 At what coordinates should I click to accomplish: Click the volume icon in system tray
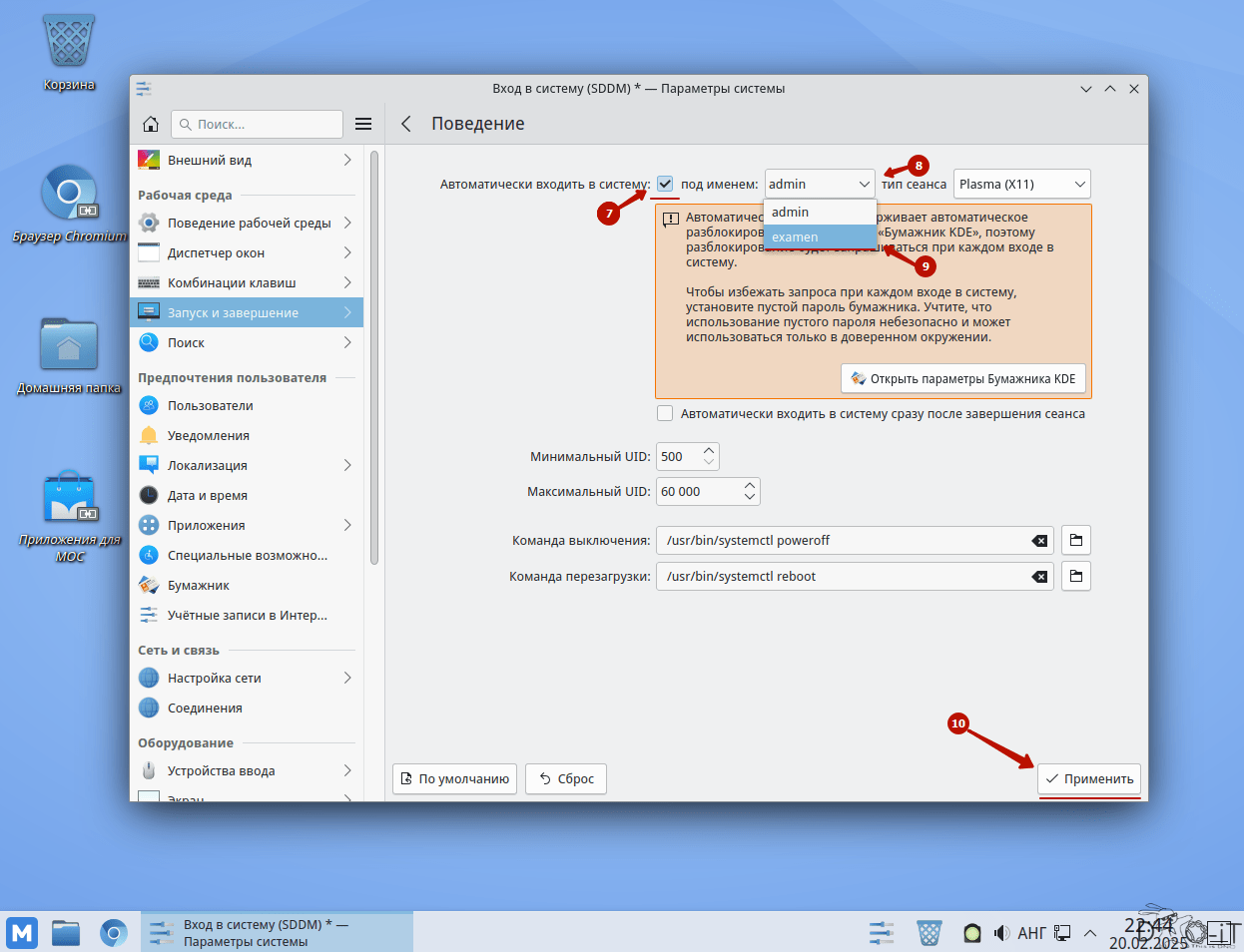1001,933
